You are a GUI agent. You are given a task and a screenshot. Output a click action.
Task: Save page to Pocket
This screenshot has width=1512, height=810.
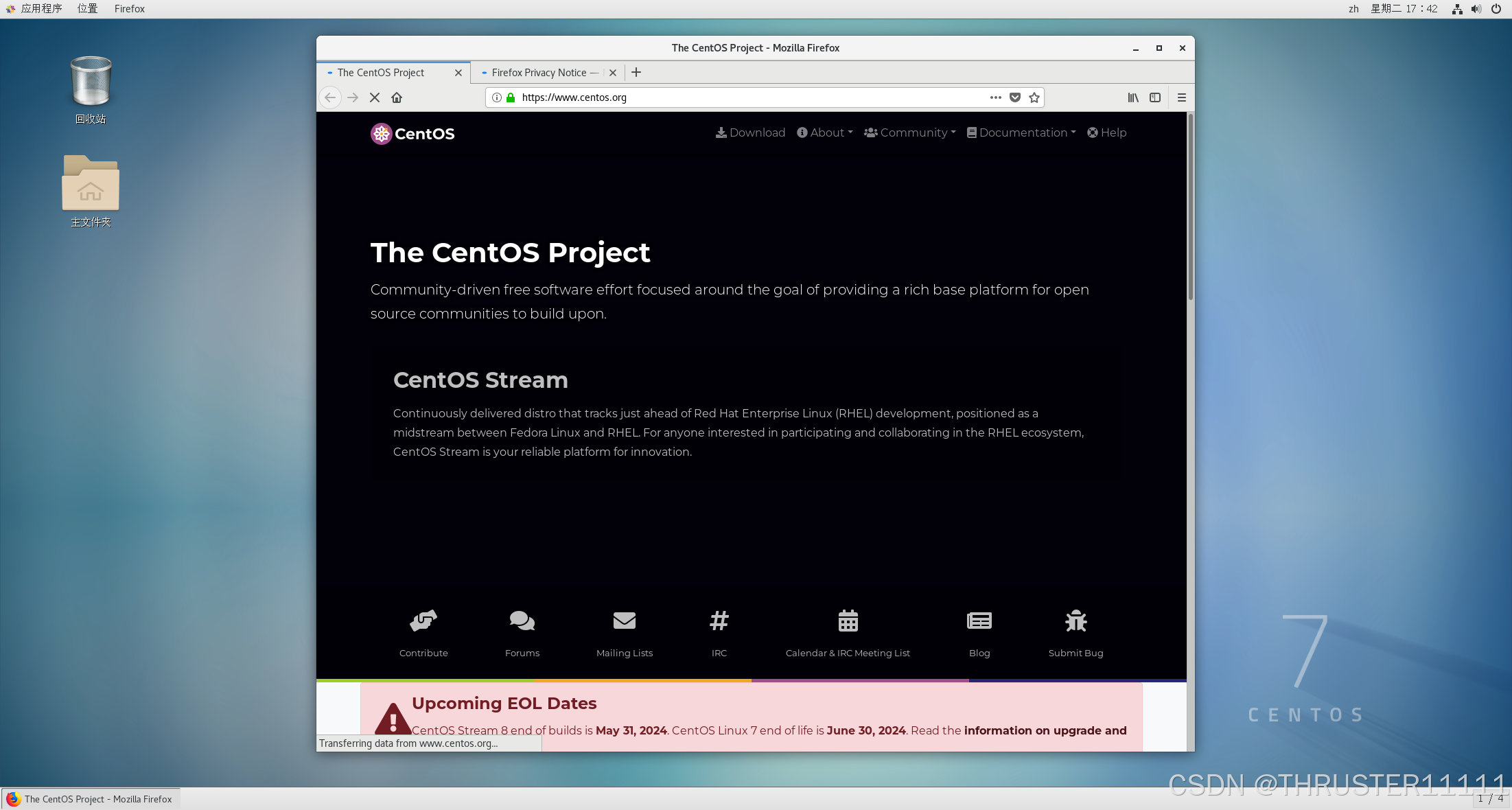pyautogui.click(x=1015, y=97)
